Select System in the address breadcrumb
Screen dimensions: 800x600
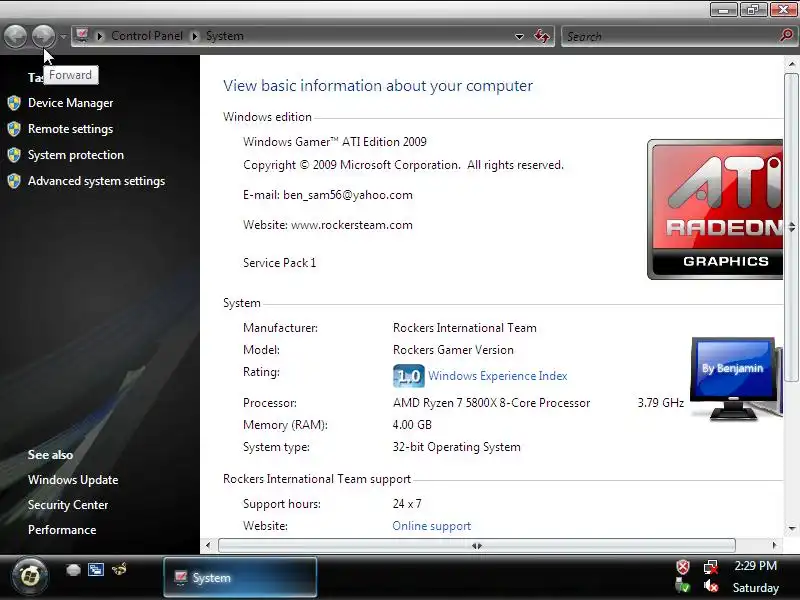(224, 36)
